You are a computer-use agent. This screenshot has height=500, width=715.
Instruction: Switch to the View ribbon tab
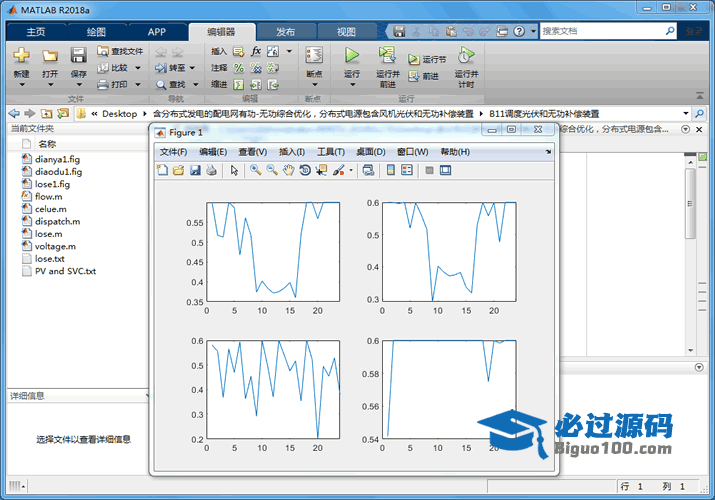click(x=346, y=32)
